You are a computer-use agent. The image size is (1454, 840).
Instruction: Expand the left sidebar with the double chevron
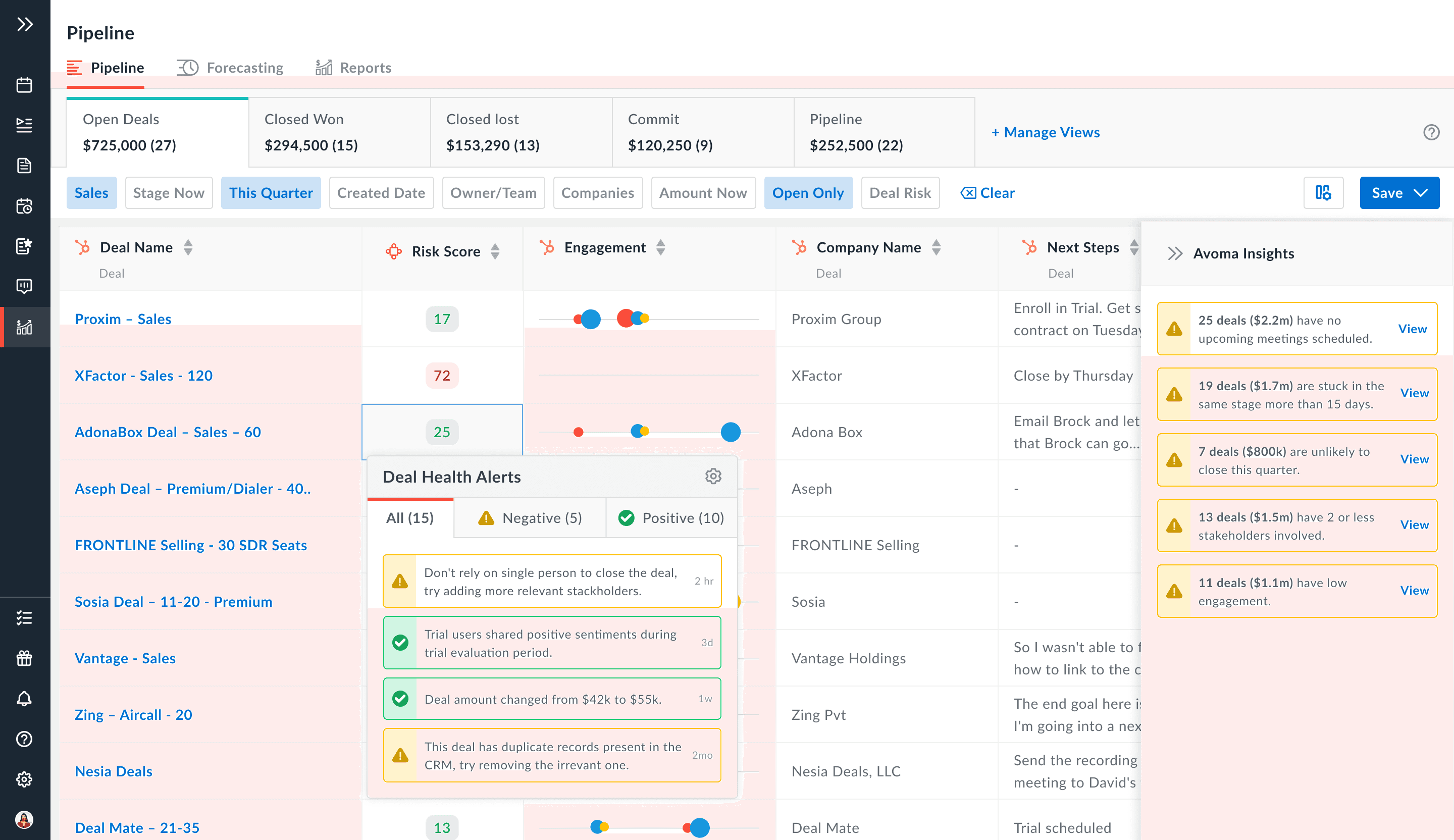tap(24, 24)
